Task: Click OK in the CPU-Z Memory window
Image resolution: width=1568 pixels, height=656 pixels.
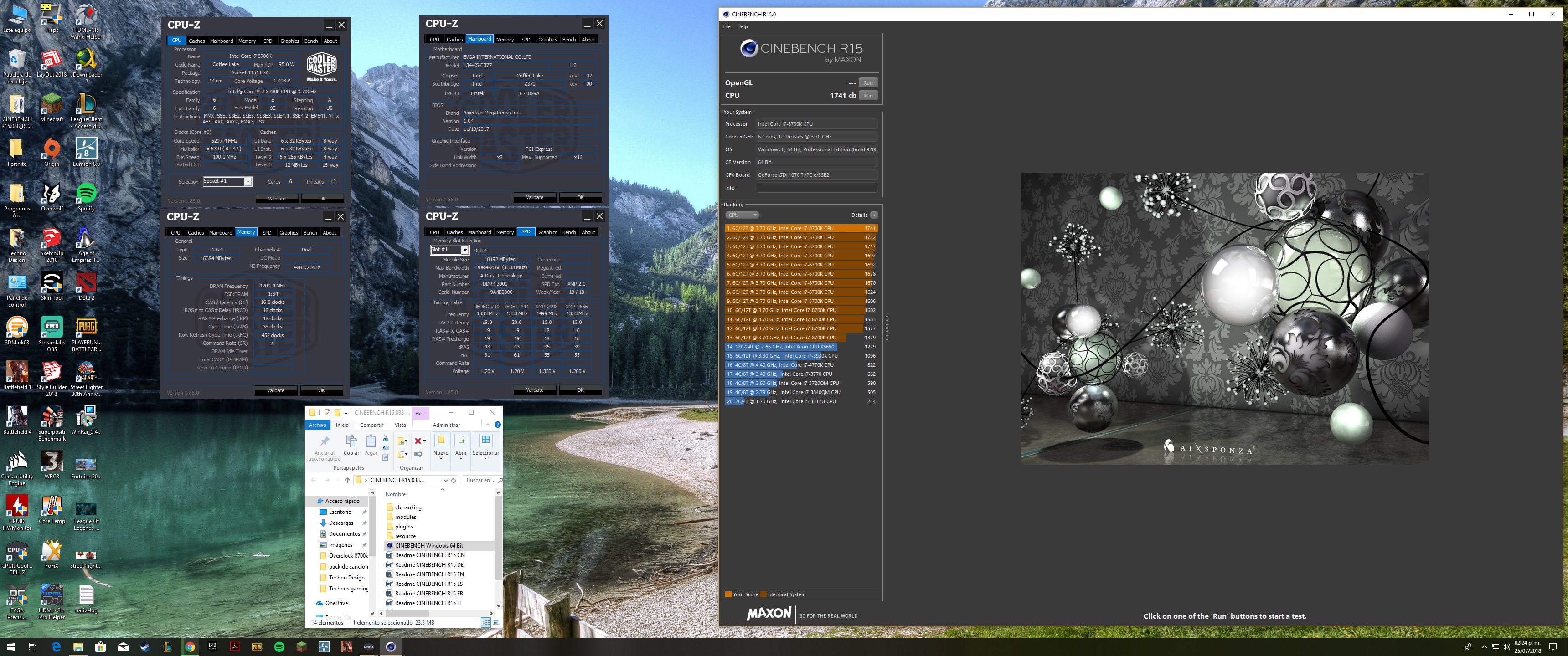Action: [x=321, y=391]
